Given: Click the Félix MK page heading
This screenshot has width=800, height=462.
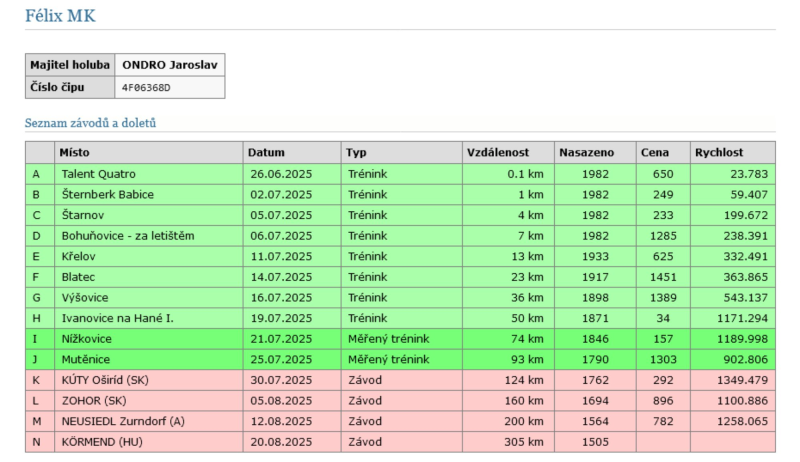Looking at the screenshot, I should click(61, 16).
